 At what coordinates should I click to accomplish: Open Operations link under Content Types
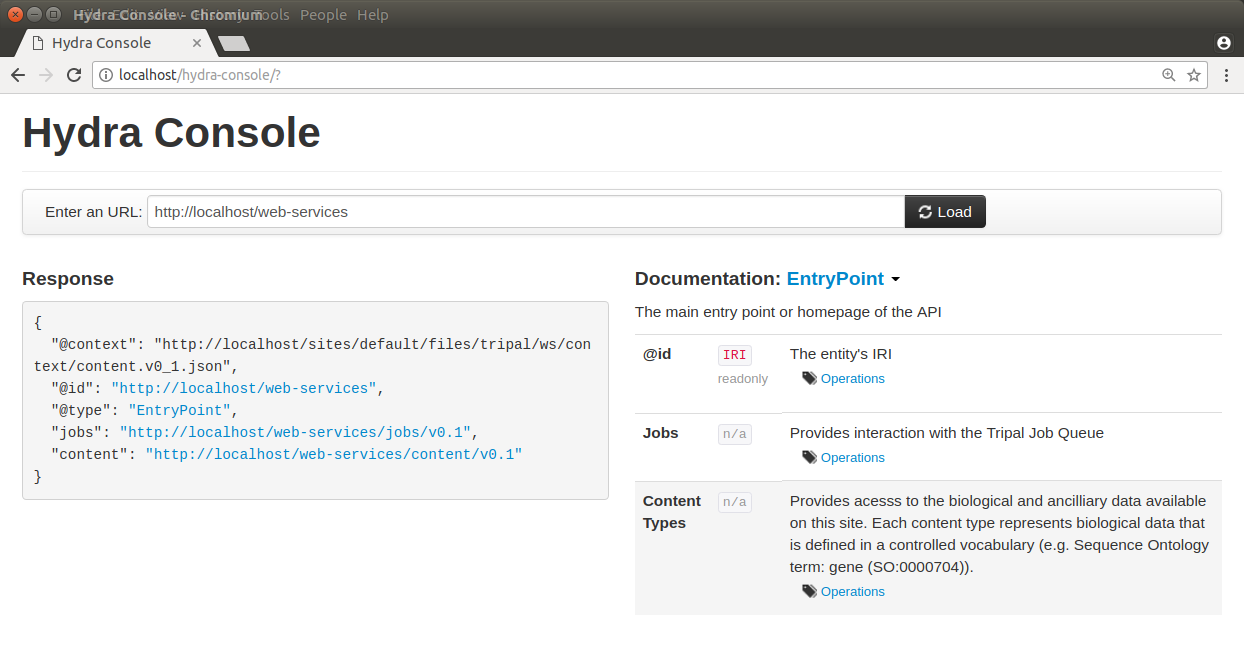[x=852, y=592]
